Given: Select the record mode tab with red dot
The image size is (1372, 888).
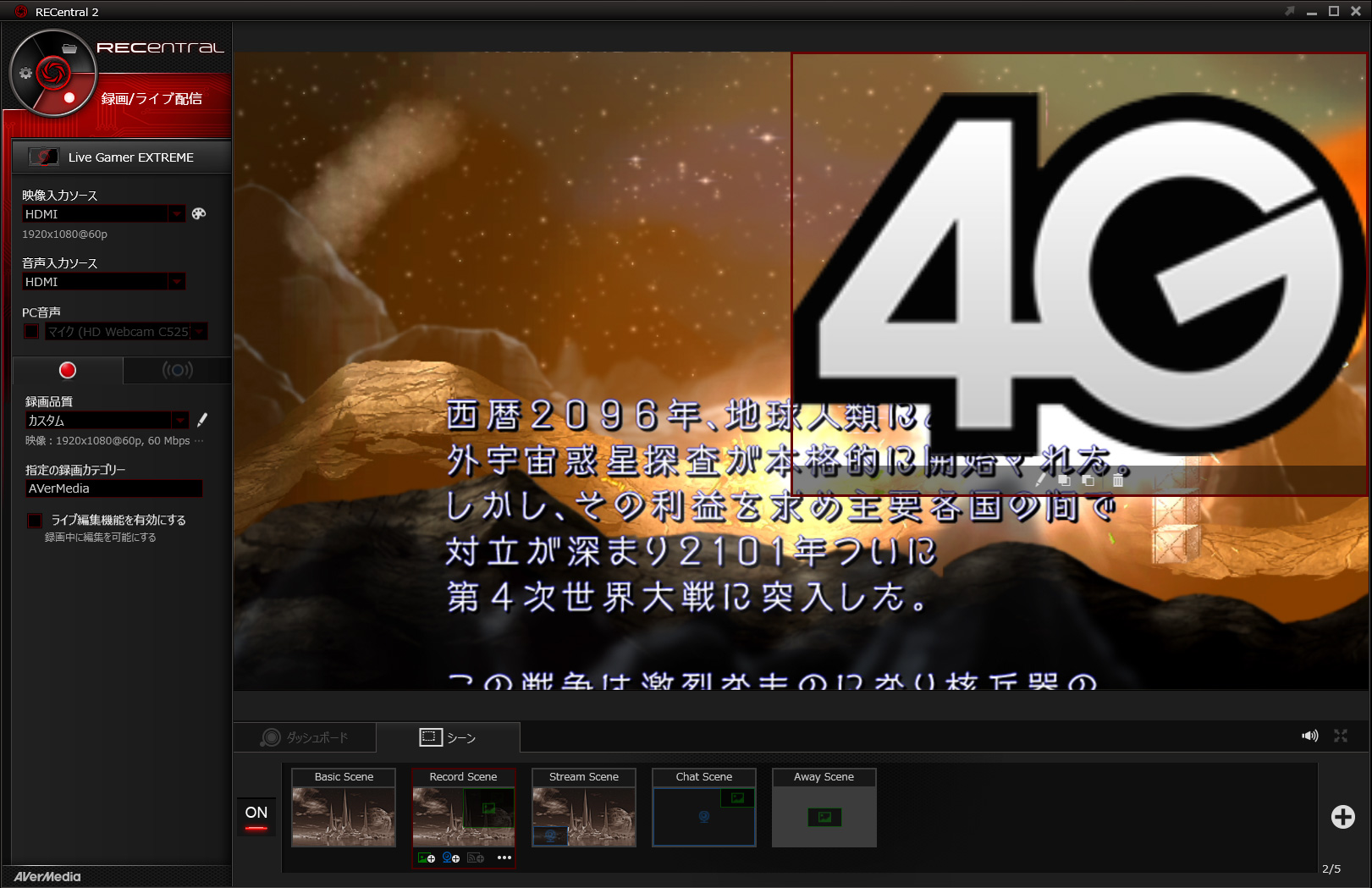Looking at the screenshot, I should point(68,370).
